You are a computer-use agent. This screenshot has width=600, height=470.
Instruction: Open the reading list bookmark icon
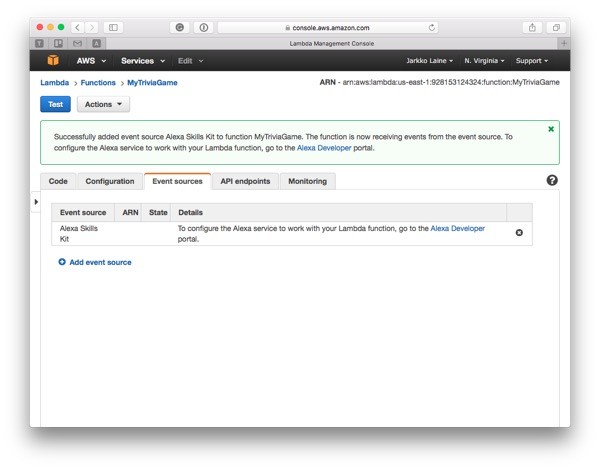(x=58, y=44)
